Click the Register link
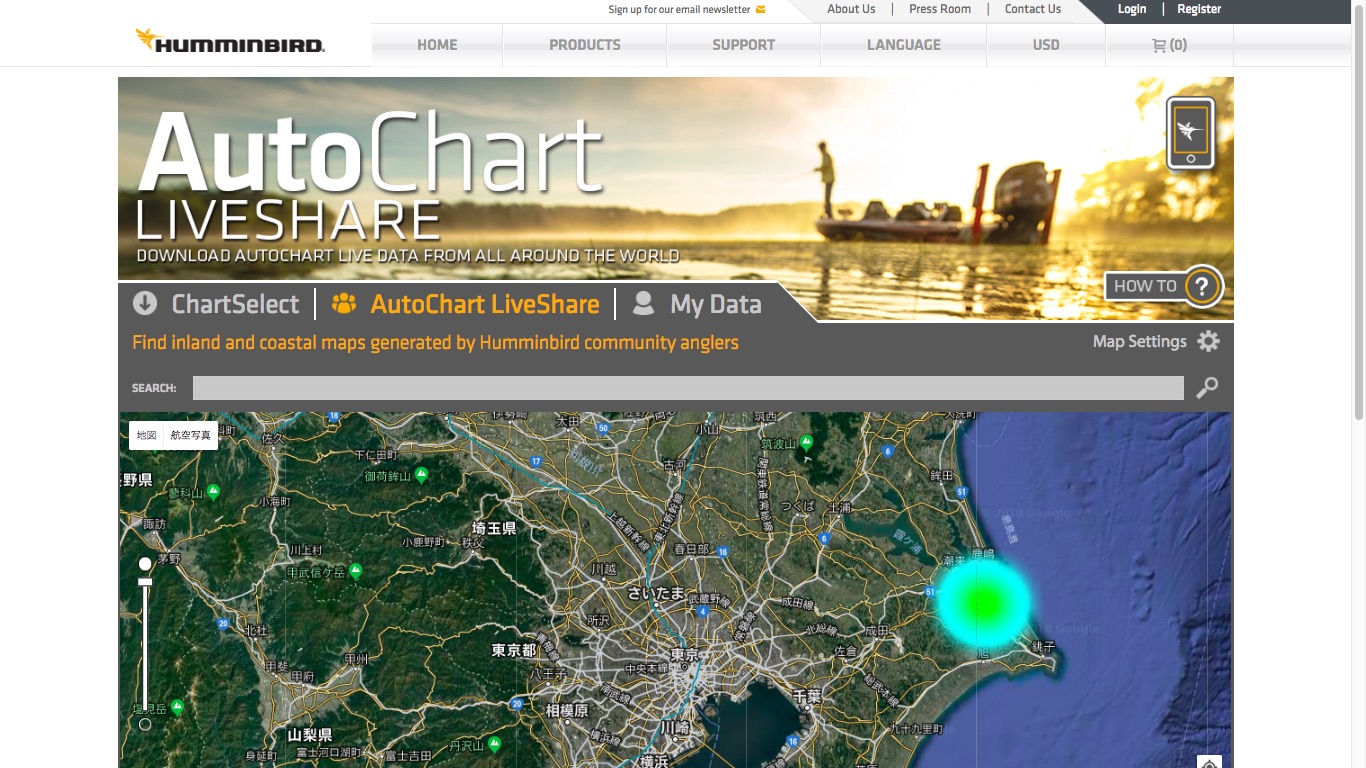1366x768 pixels. (1199, 9)
